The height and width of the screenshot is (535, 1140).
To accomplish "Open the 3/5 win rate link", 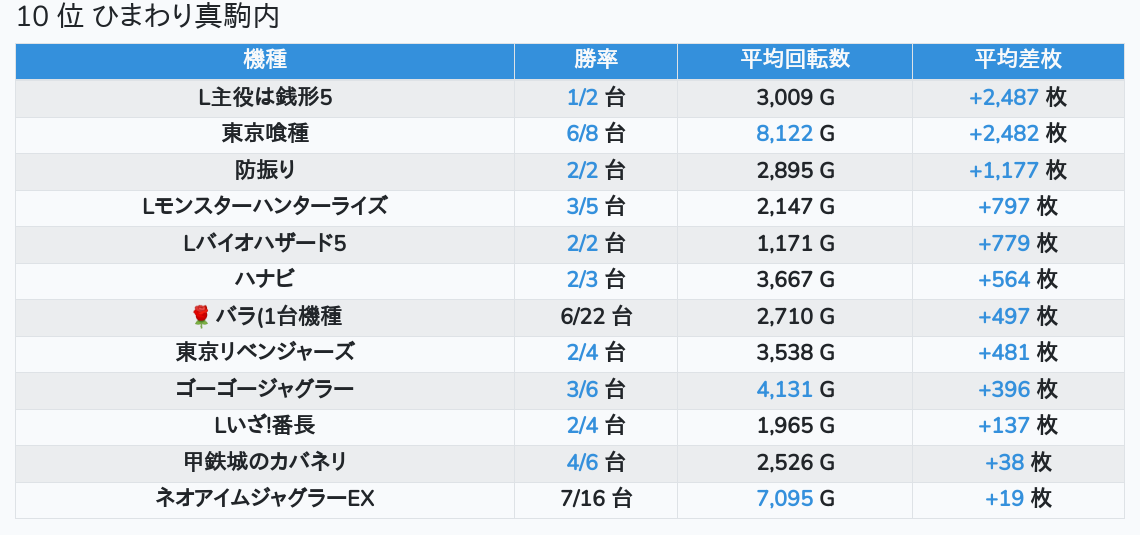I will coord(582,207).
